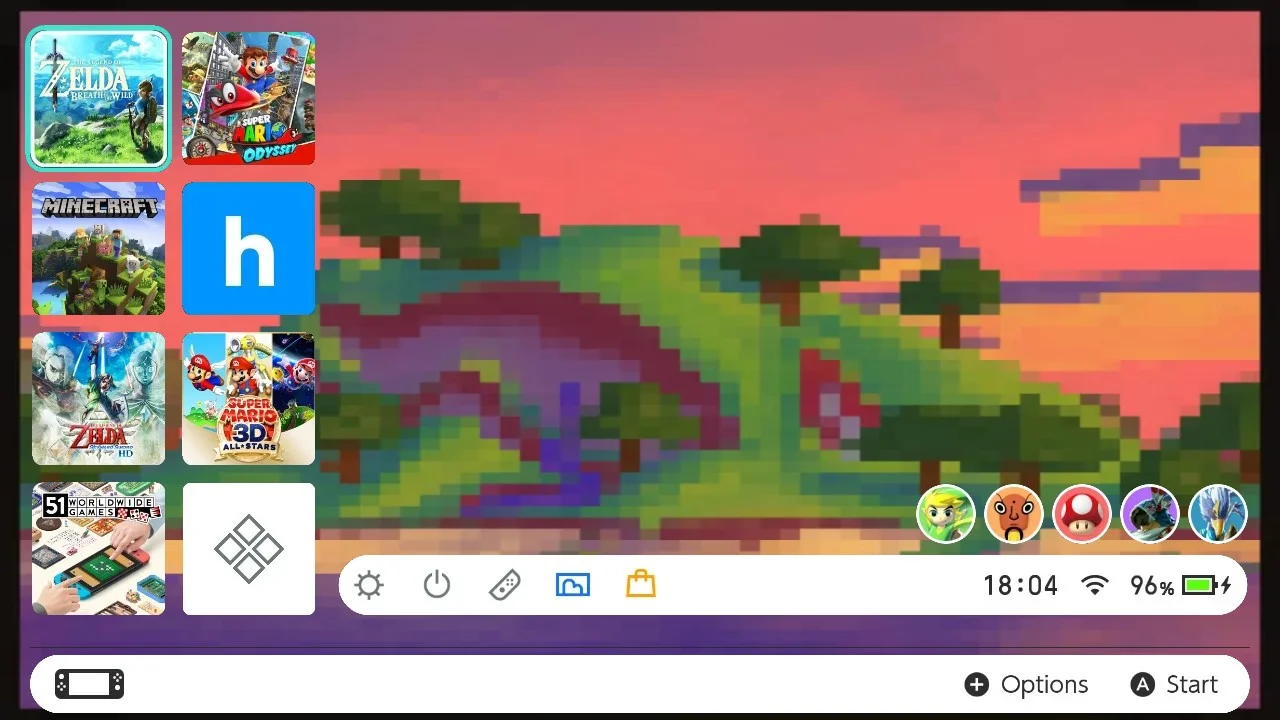Open System Settings gear icon
Image resolution: width=1280 pixels, height=720 pixels.
[x=369, y=585]
